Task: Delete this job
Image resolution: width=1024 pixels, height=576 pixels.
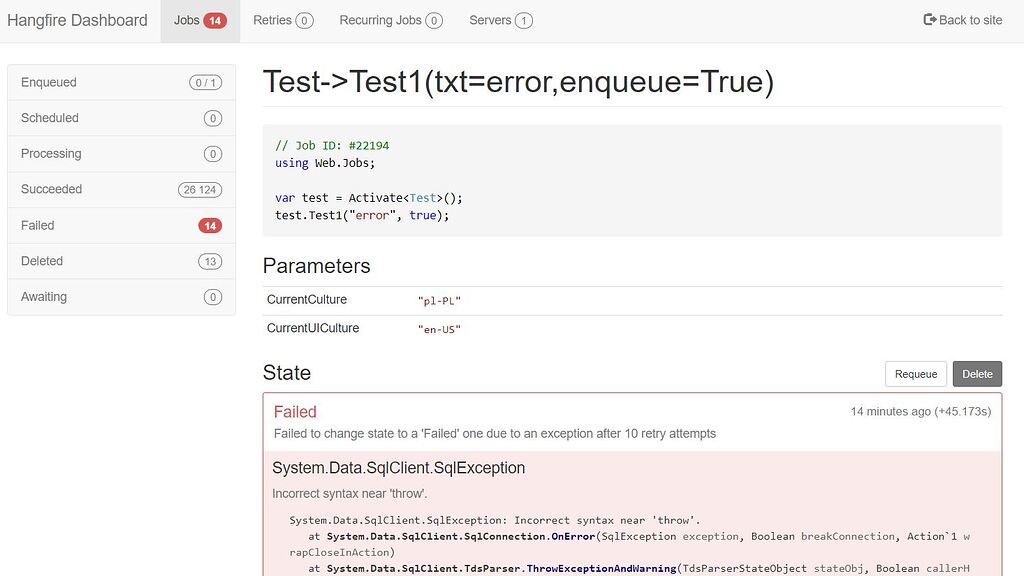Action: coord(977,374)
